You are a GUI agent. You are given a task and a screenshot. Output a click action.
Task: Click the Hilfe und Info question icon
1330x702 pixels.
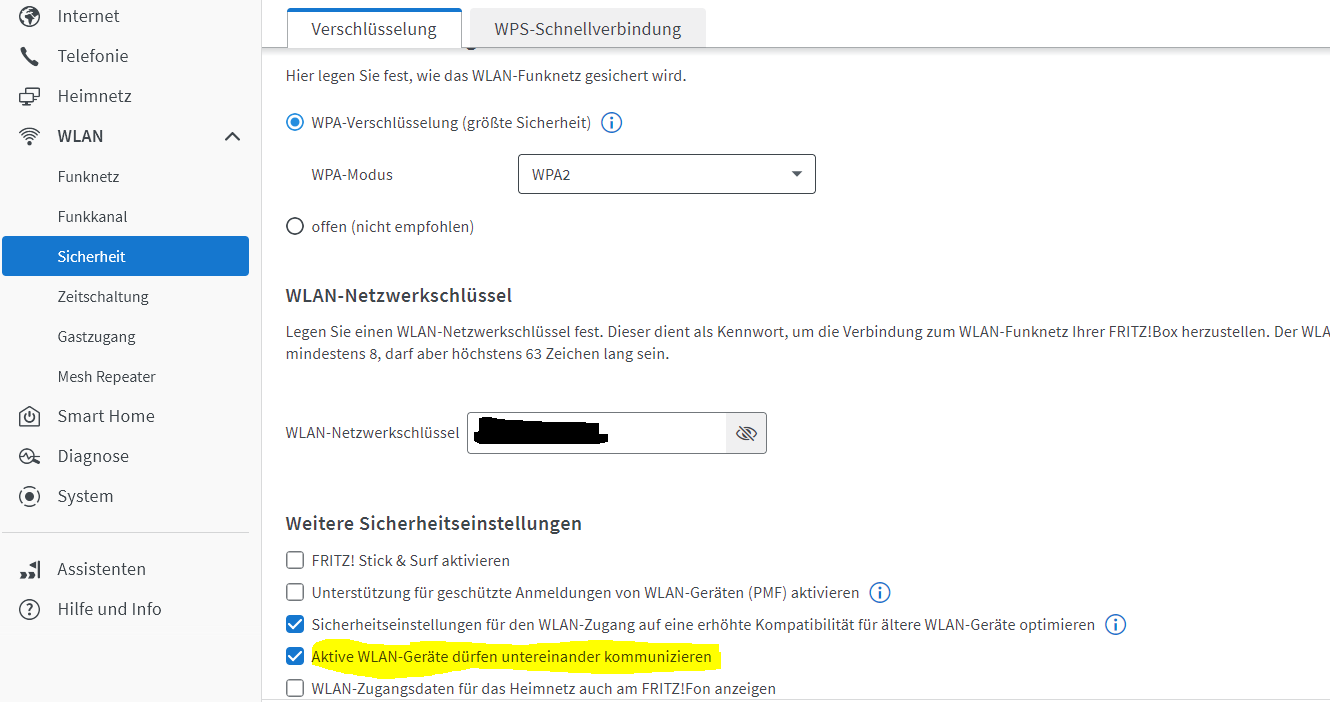(30, 609)
